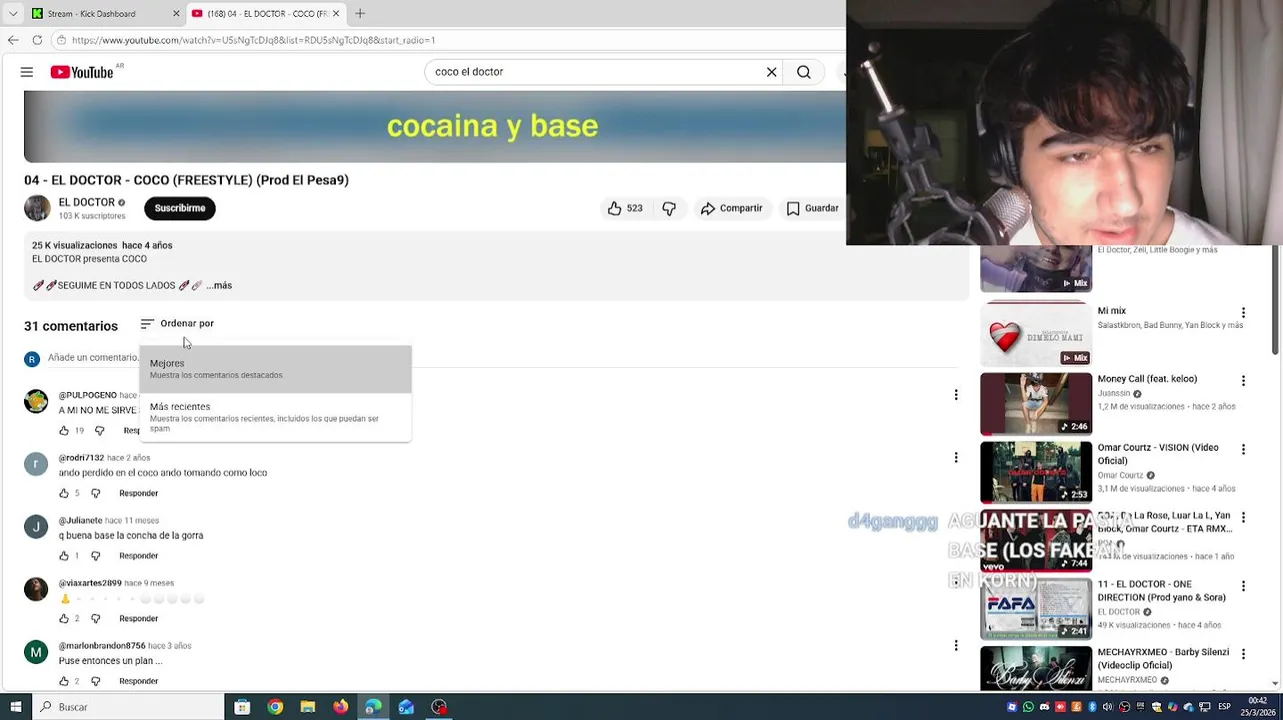Screen dimensions: 1283x720
Task: Clear the search box with the X
Action: point(771,72)
